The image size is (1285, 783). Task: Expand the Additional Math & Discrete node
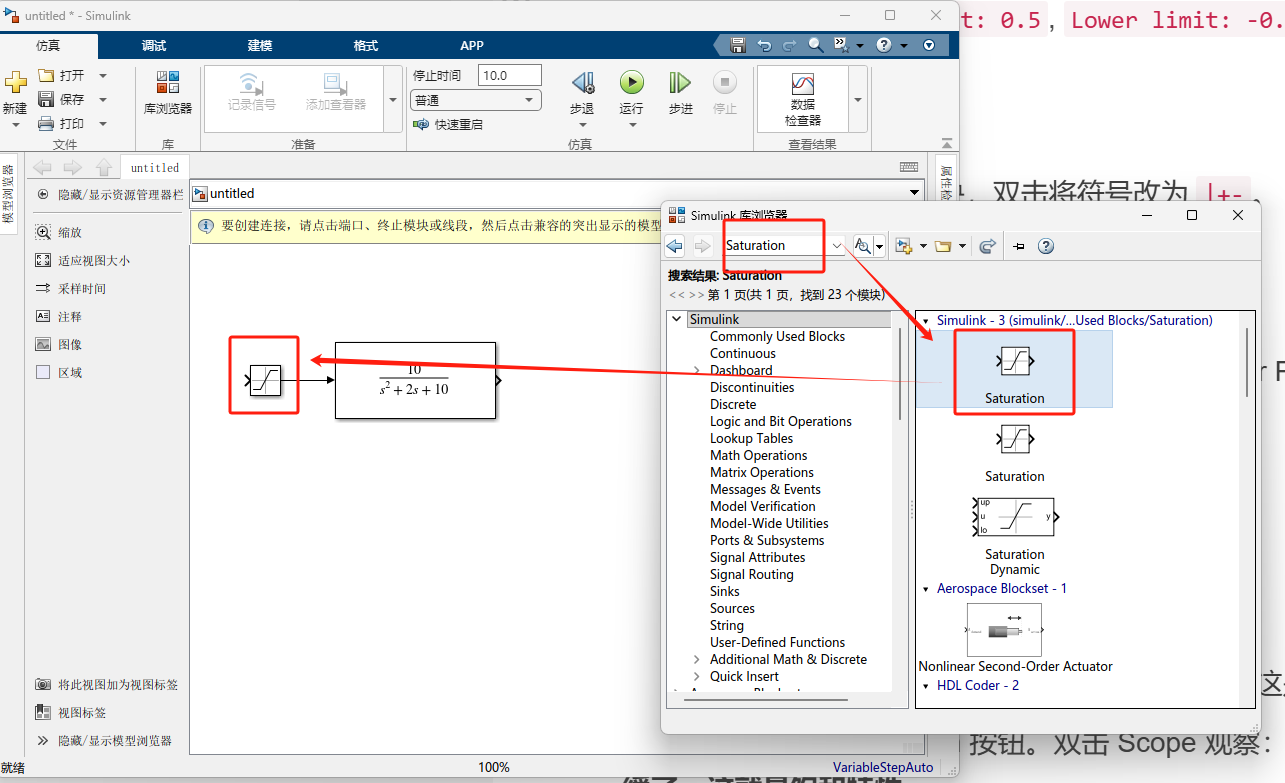(x=697, y=659)
